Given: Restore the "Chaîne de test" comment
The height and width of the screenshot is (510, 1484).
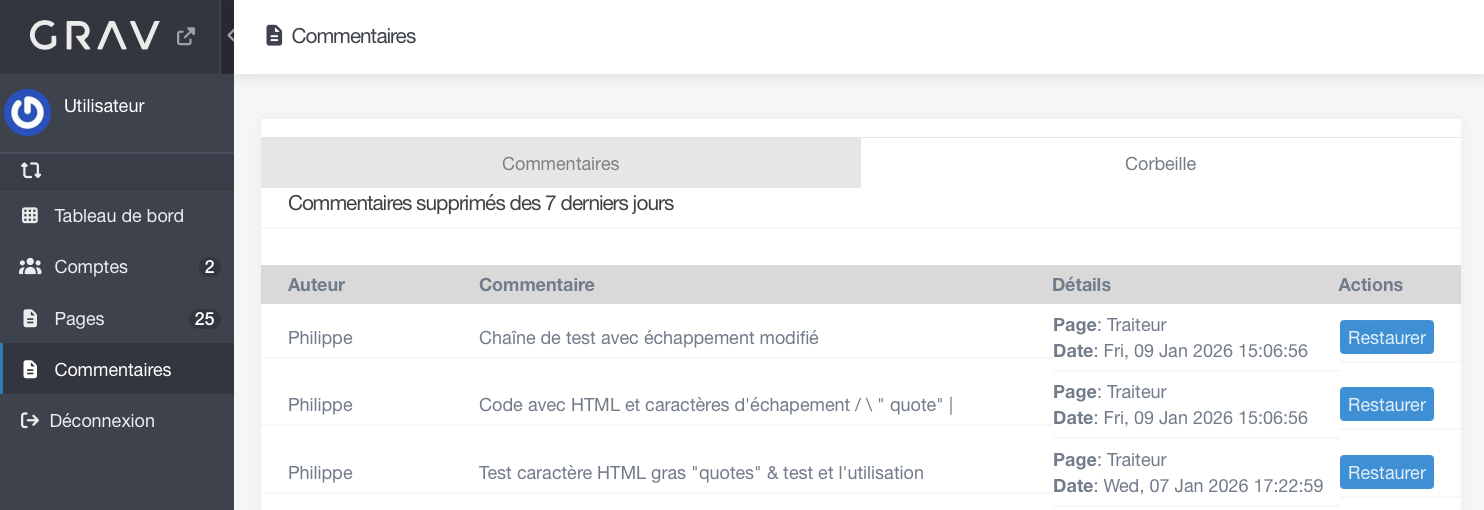Looking at the screenshot, I should pyautogui.click(x=1386, y=338).
